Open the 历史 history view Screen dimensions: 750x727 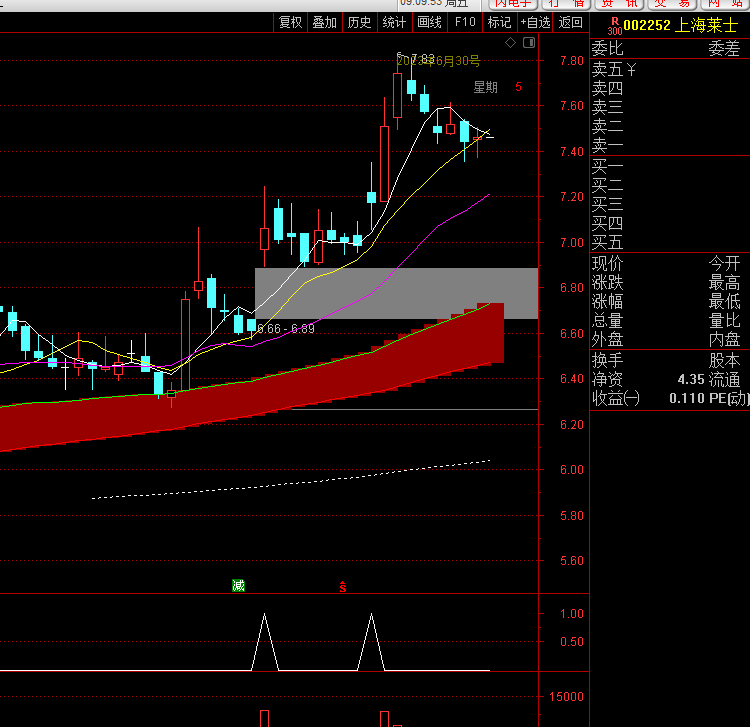coord(360,22)
